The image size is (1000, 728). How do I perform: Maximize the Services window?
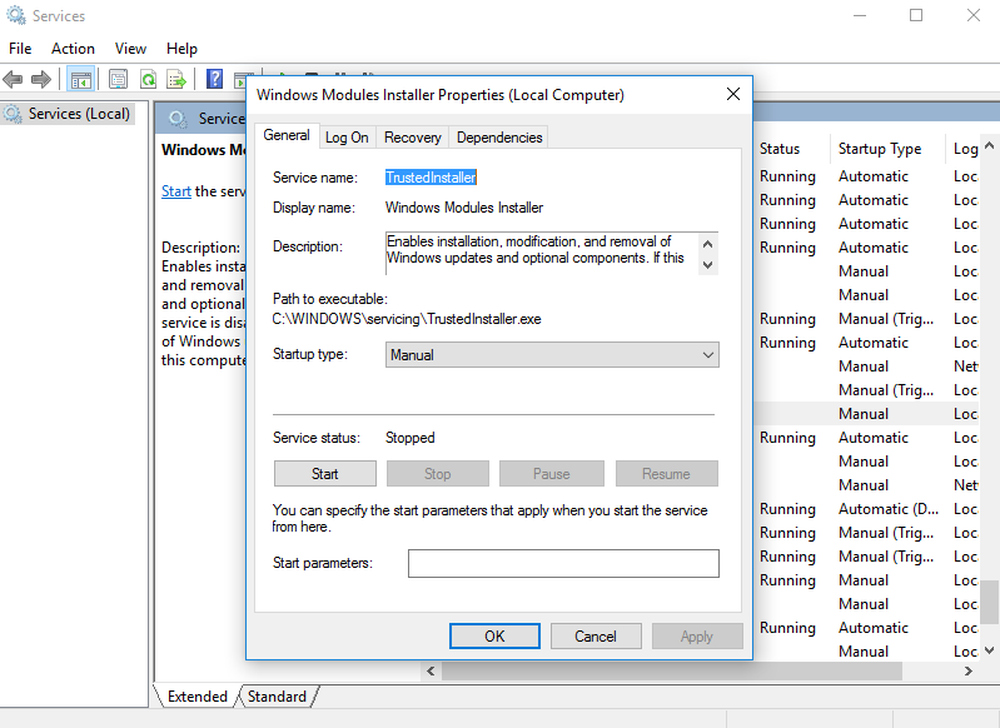[x=916, y=15]
